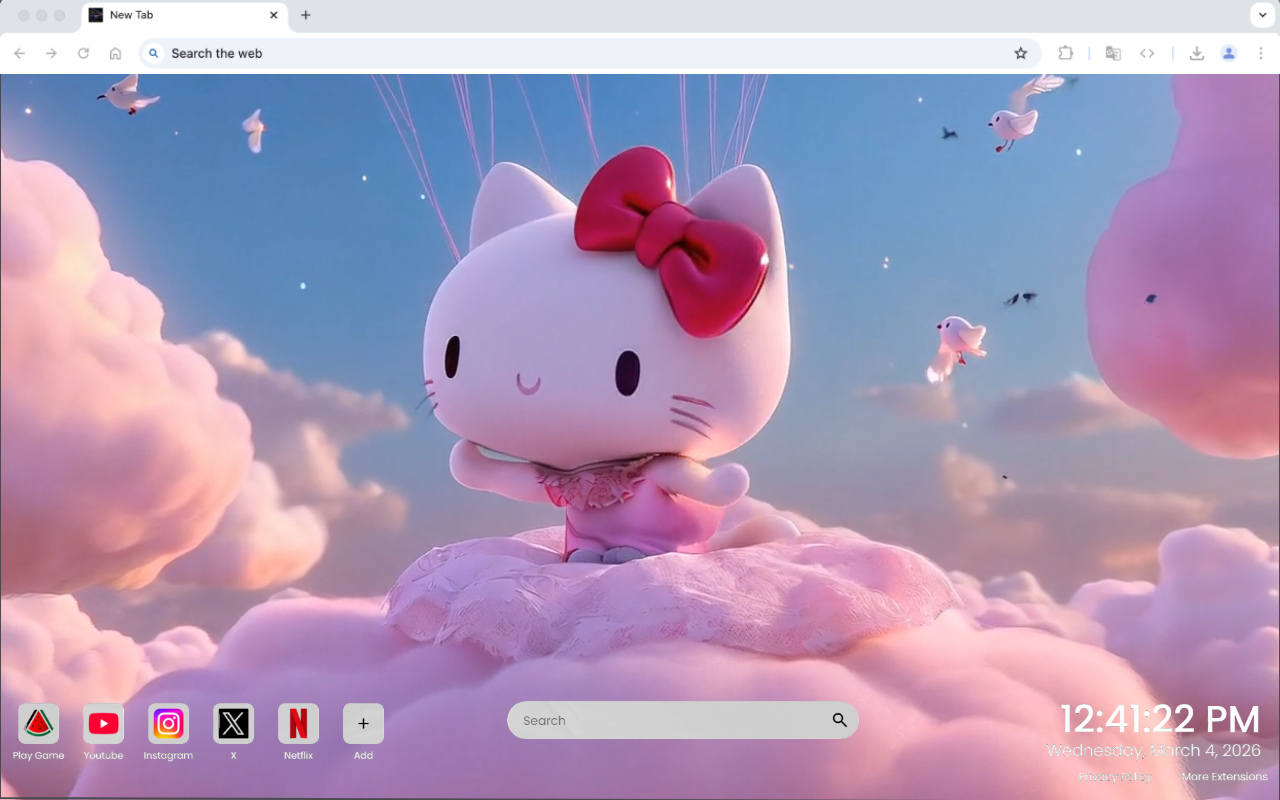Reload the current page
Image resolution: width=1280 pixels, height=800 pixels.
(84, 53)
